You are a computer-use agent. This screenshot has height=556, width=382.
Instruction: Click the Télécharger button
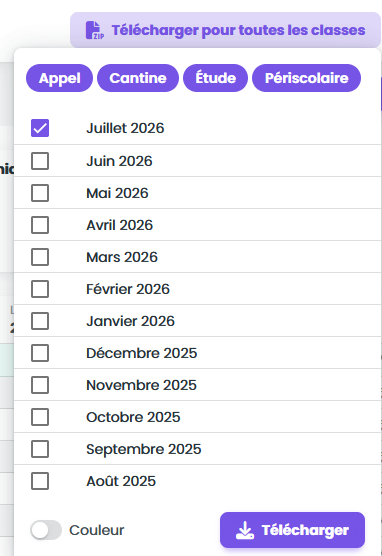293,530
